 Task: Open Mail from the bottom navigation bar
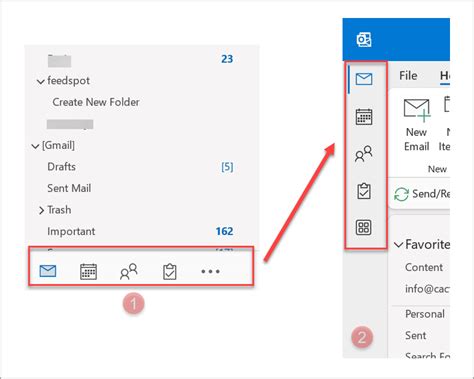(48, 271)
